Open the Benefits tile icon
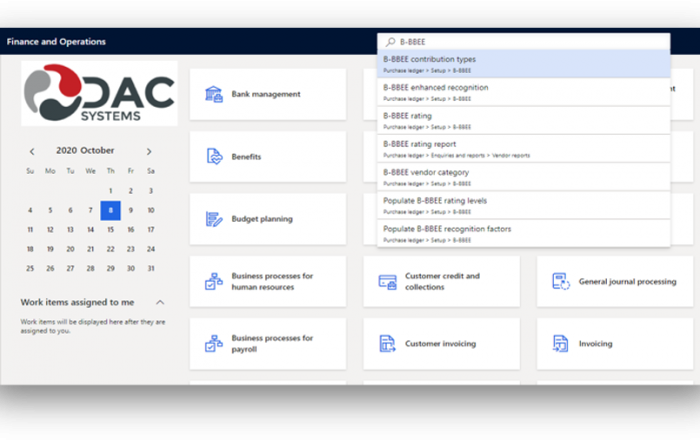This screenshot has width=700, height=441. point(213,157)
